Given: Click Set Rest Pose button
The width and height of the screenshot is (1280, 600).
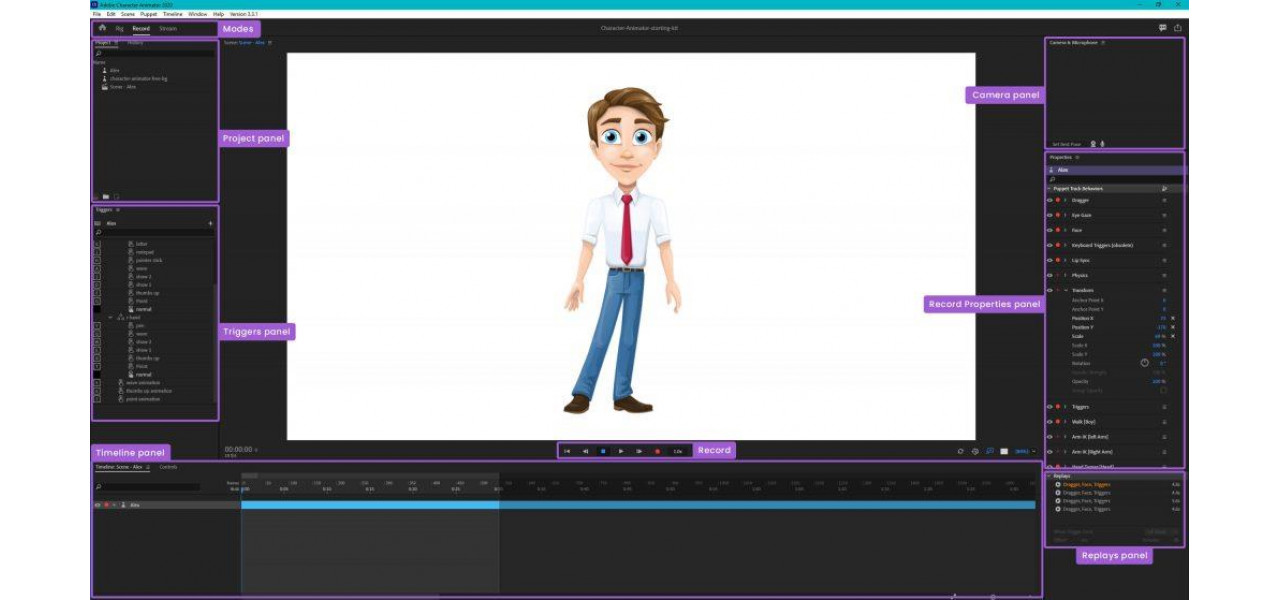Looking at the screenshot, I should [x=1066, y=144].
